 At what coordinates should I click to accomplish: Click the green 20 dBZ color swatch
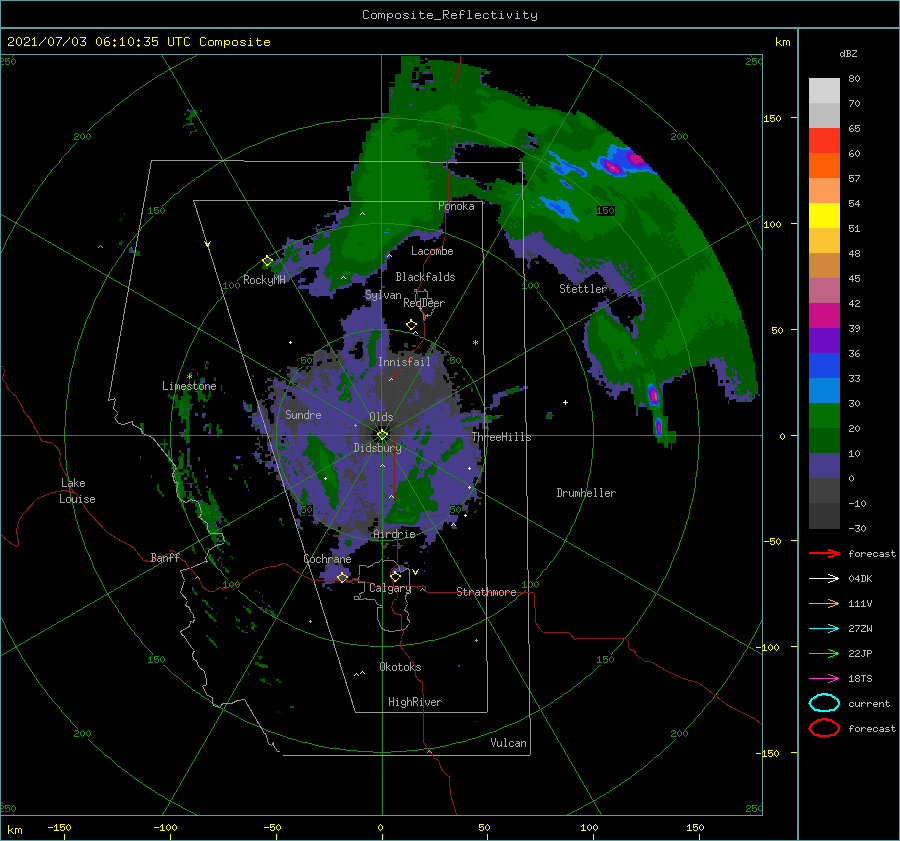pos(824,416)
